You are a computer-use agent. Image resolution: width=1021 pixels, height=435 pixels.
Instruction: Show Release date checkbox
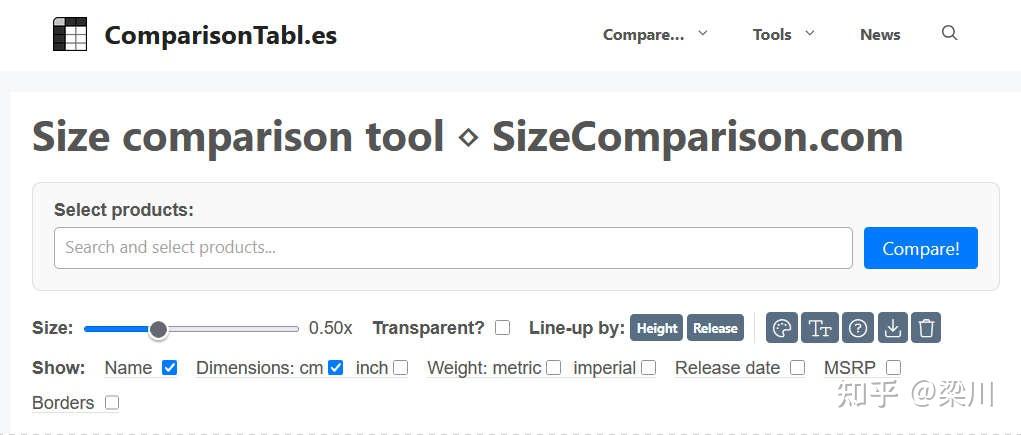coord(797,368)
